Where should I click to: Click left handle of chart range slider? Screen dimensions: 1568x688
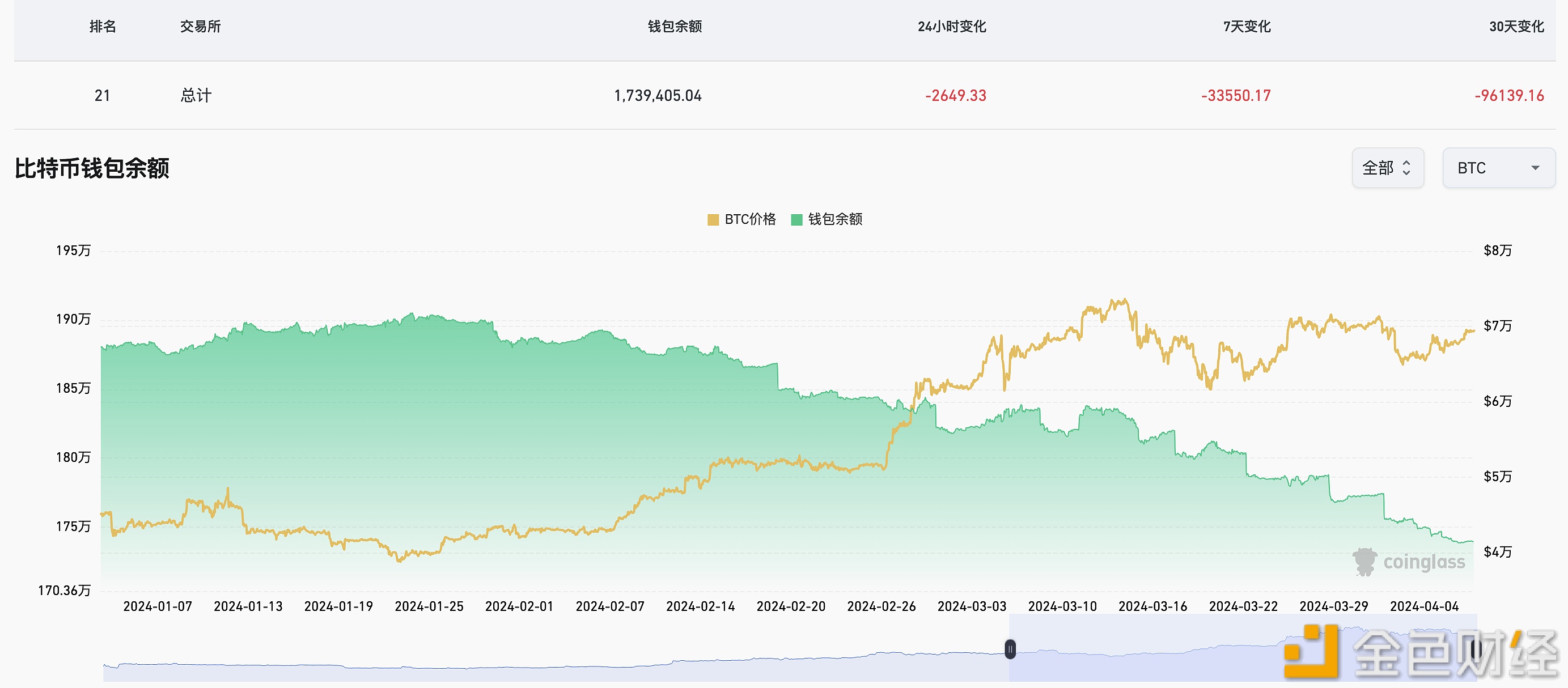coord(1010,649)
